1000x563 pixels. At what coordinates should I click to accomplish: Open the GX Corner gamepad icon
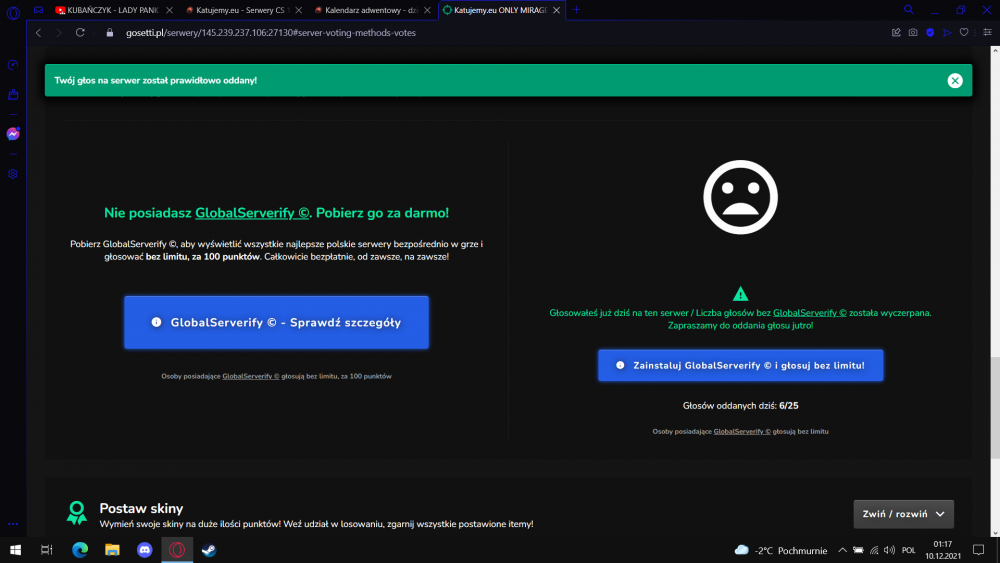point(38,10)
